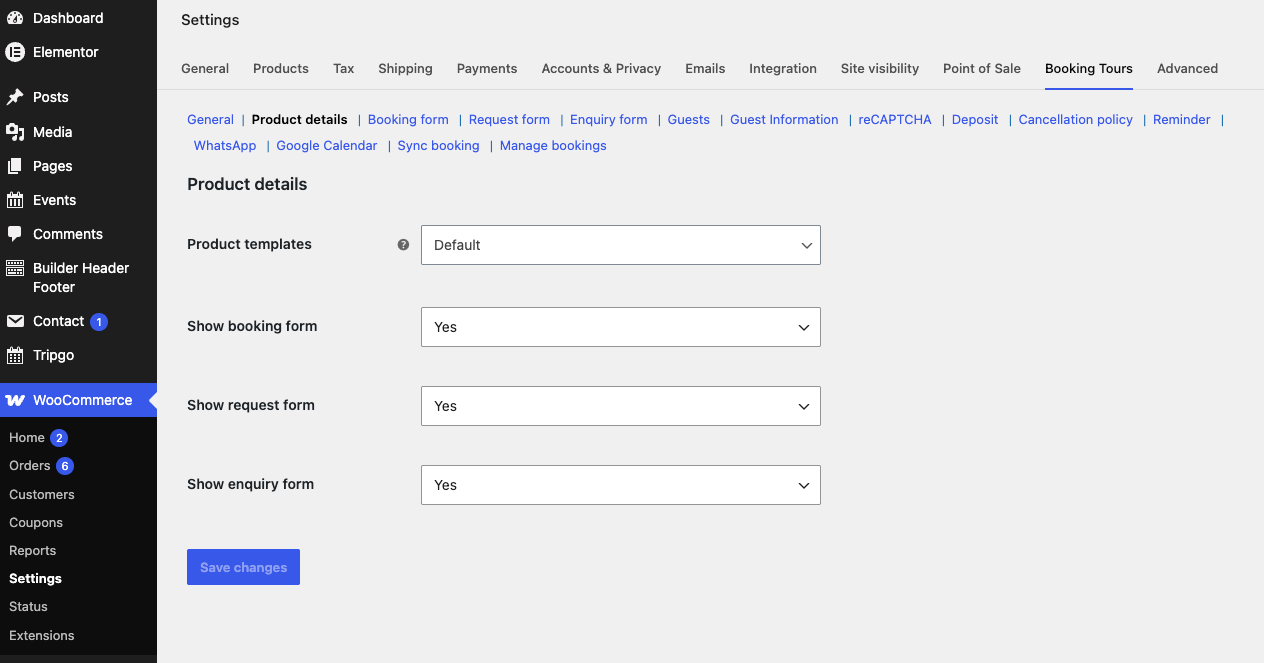The height and width of the screenshot is (663, 1264).
Task: Open the Deposit settings link
Action: tap(975, 120)
